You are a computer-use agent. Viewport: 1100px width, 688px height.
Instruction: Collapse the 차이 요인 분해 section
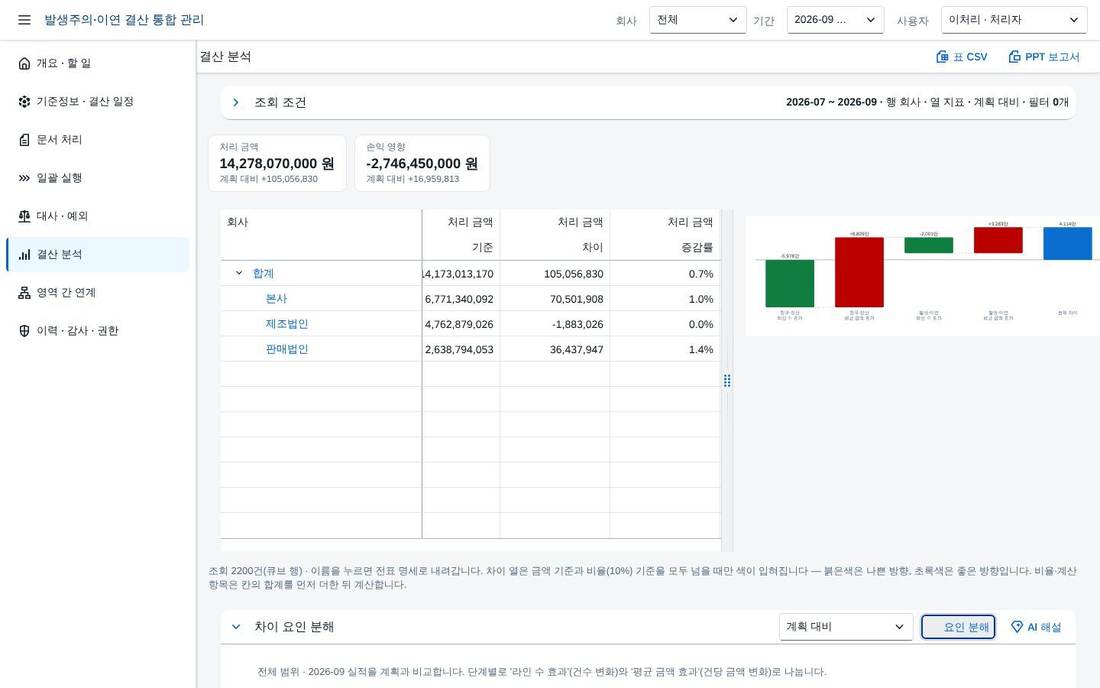[236, 627]
